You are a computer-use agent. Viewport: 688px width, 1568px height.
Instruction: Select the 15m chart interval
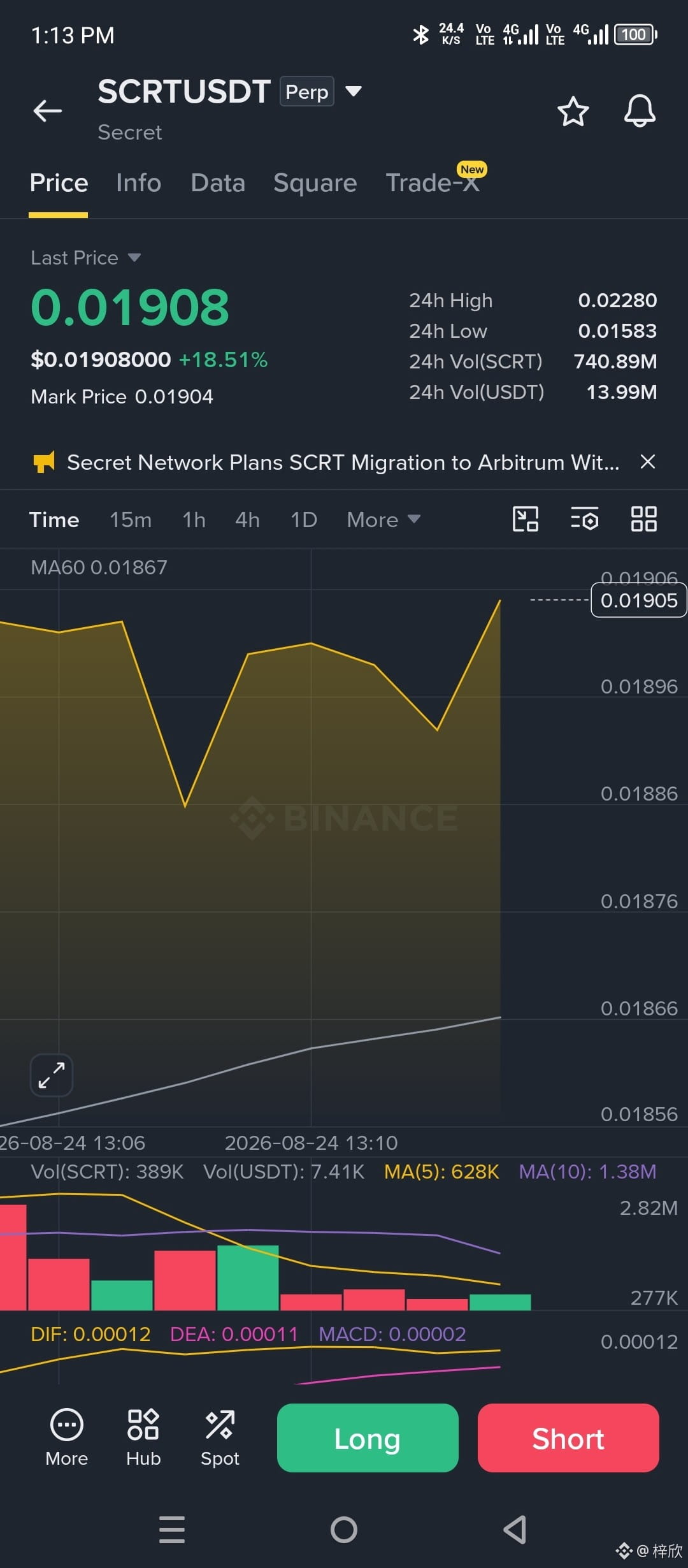click(x=131, y=519)
